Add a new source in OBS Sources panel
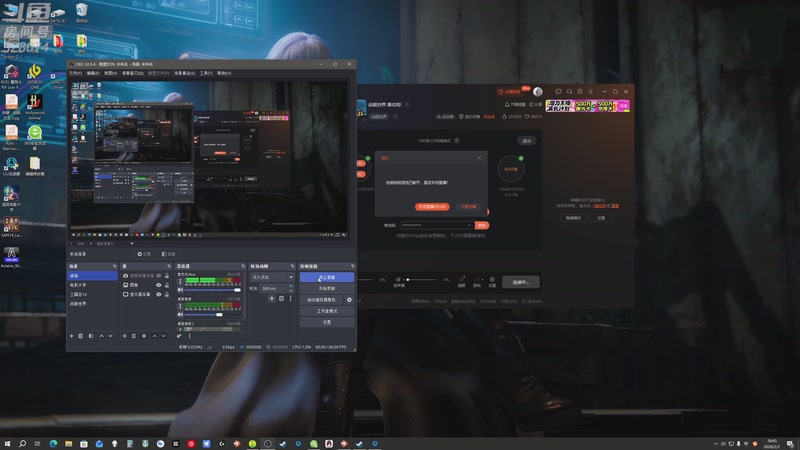The height and width of the screenshot is (450, 800). point(124,336)
